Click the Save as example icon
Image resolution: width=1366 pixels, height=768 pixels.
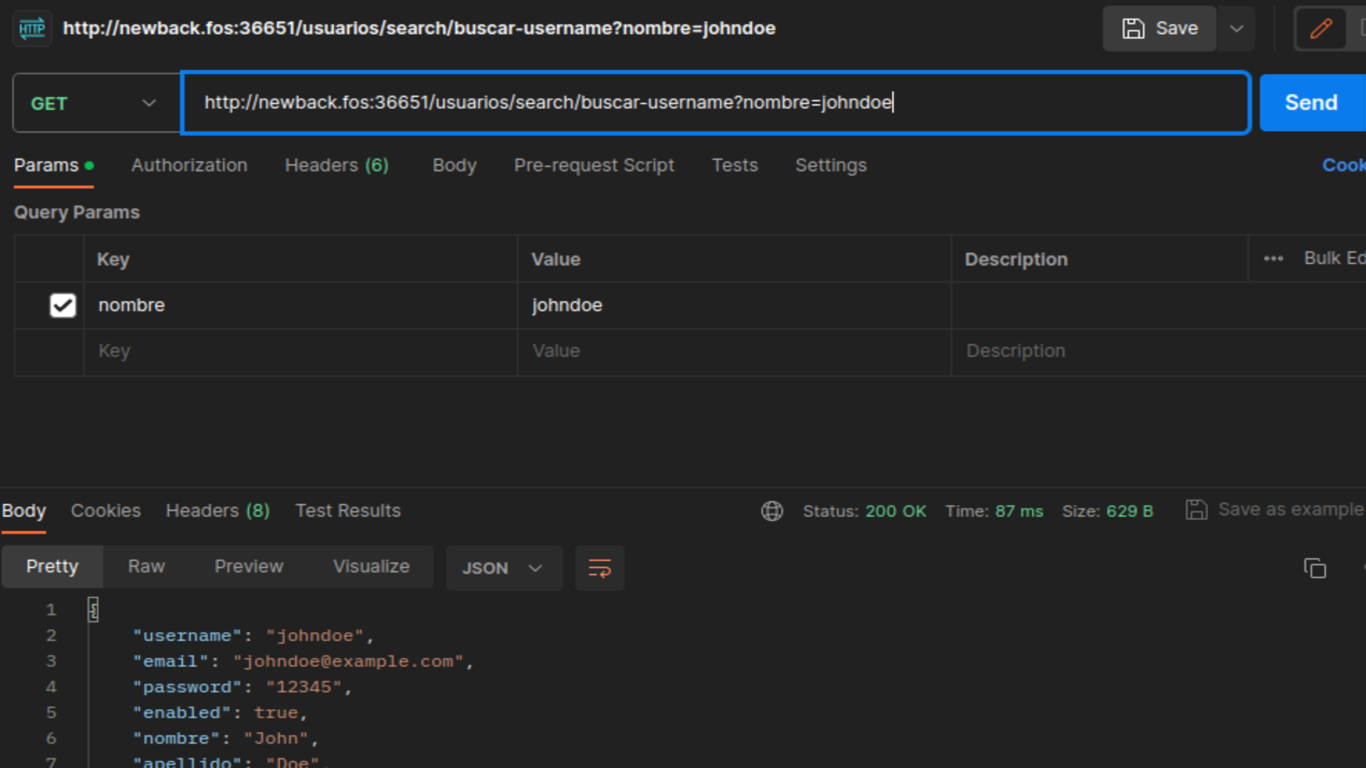coord(1196,510)
